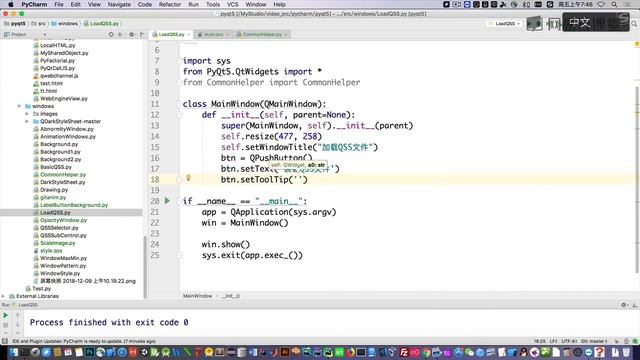Select style.qss in the Project tree
640x360 pixels.
pyautogui.click(x=51, y=251)
